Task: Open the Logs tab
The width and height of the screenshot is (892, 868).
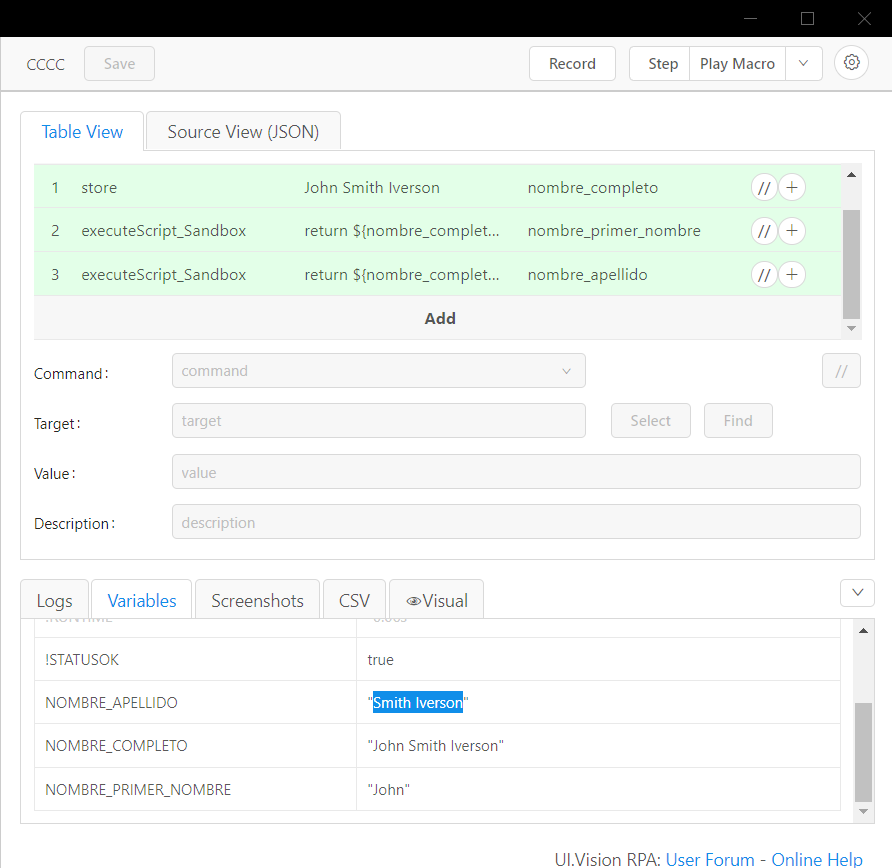Action: click(54, 601)
